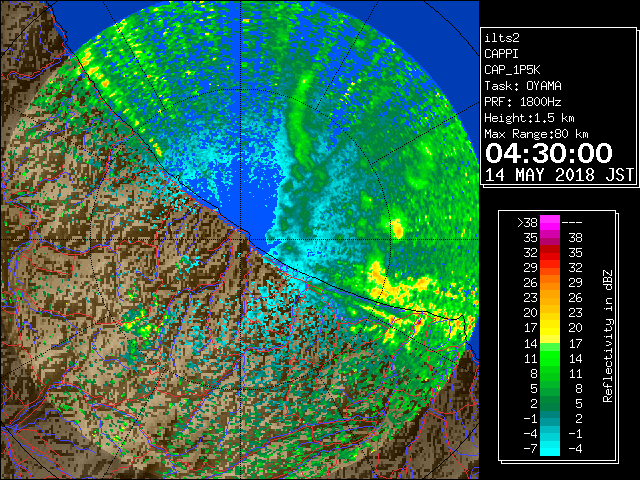Select the 'CAPPI' product label
The width and height of the screenshot is (640, 480).
[501, 54]
